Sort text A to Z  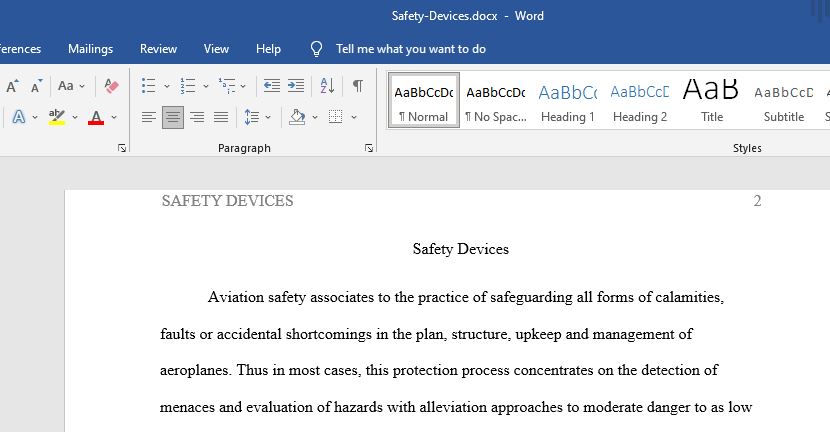tap(327, 86)
